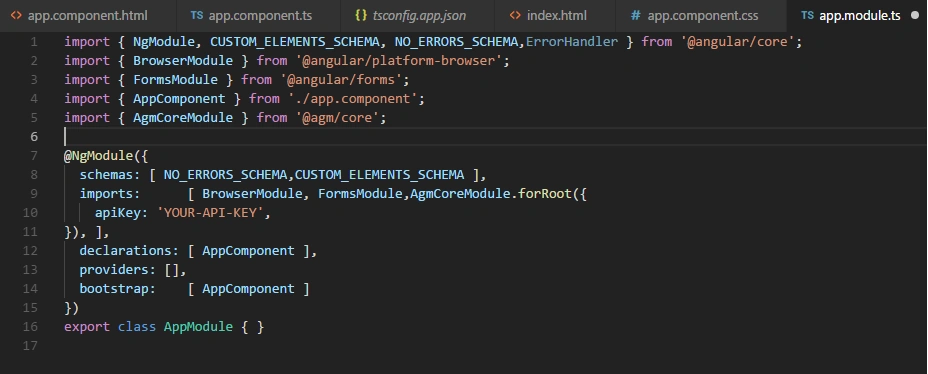Click the unsaved dot on app.module.ts tab
The image size is (928, 374).
coord(914,16)
